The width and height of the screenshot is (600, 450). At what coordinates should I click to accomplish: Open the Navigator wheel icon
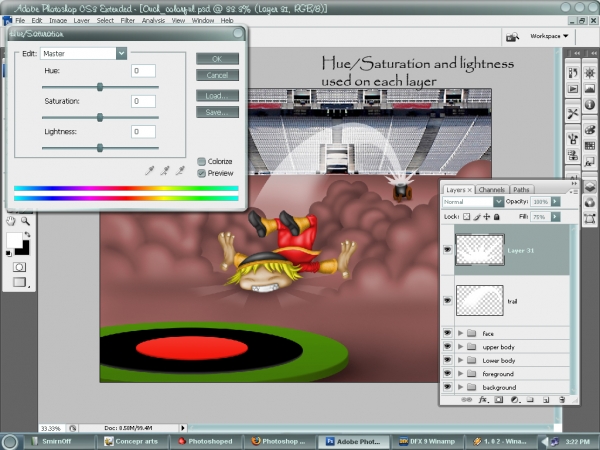click(590, 73)
